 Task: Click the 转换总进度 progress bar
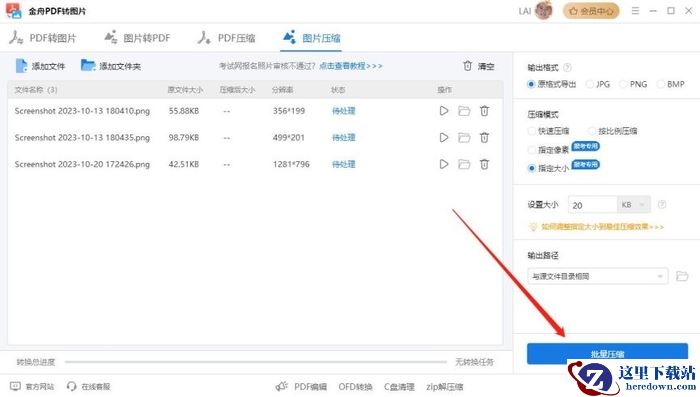tap(255, 362)
